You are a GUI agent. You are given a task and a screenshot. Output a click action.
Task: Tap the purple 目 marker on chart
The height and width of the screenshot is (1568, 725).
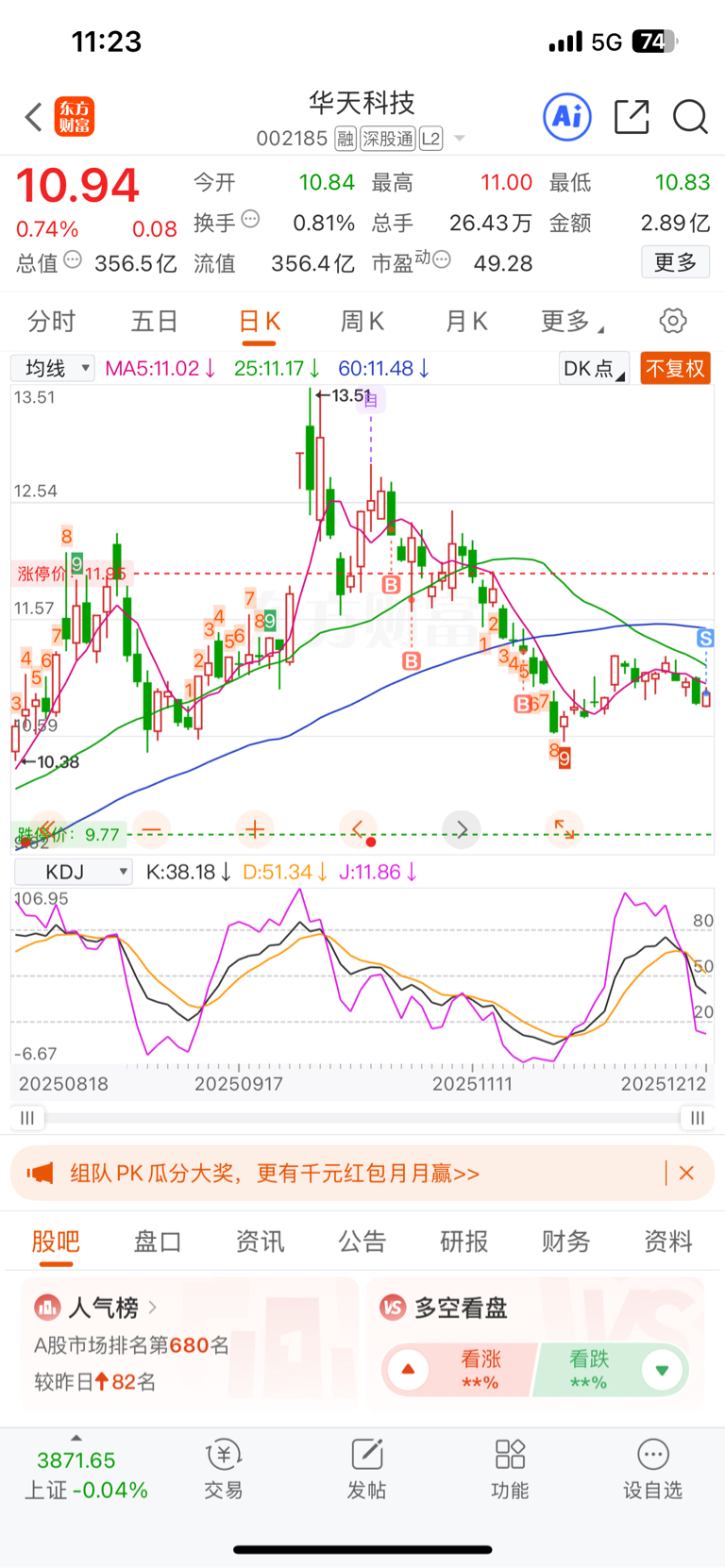371,400
